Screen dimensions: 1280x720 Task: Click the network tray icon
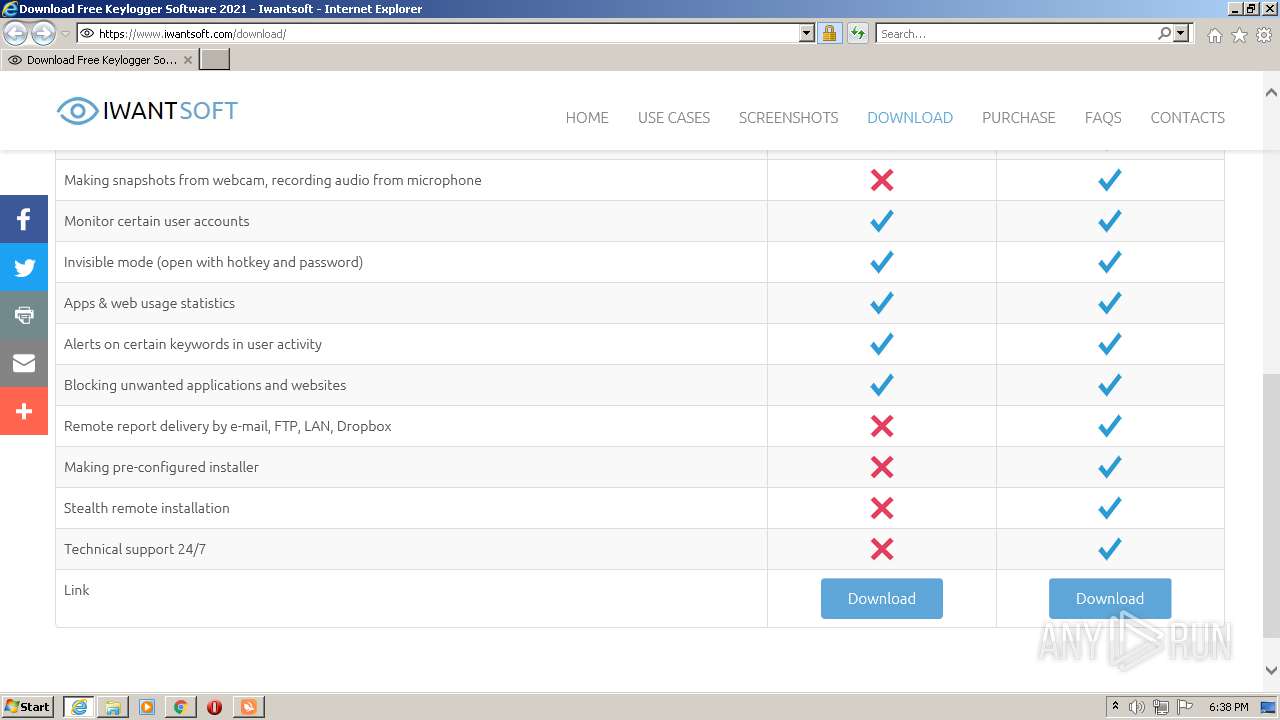click(1161, 707)
